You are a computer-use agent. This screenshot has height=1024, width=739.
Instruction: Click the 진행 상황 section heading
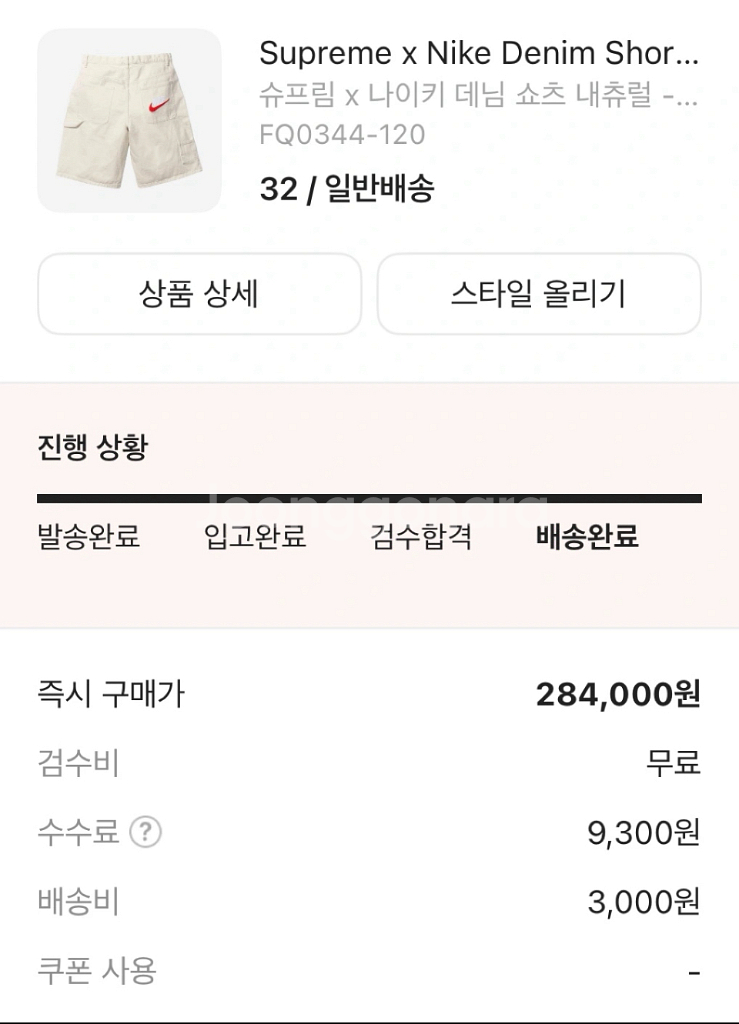pyautogui.click(x=92, y=447)
